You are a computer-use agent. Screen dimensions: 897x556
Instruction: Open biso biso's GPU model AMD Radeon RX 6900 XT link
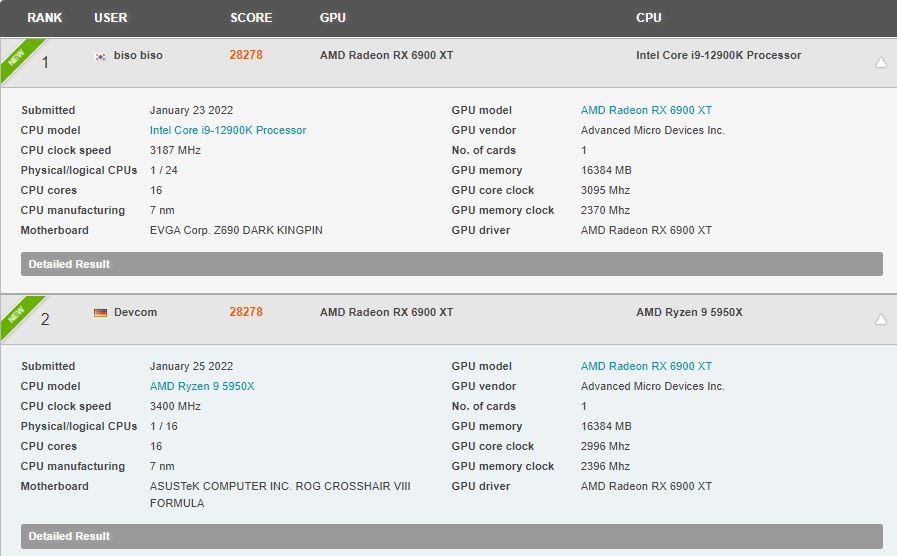pos(646,110)
